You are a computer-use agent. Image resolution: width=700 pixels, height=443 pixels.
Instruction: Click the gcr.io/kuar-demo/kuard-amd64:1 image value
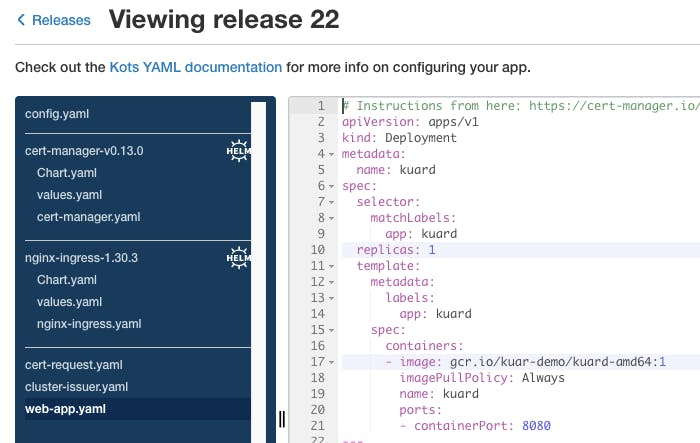[558, 362]
